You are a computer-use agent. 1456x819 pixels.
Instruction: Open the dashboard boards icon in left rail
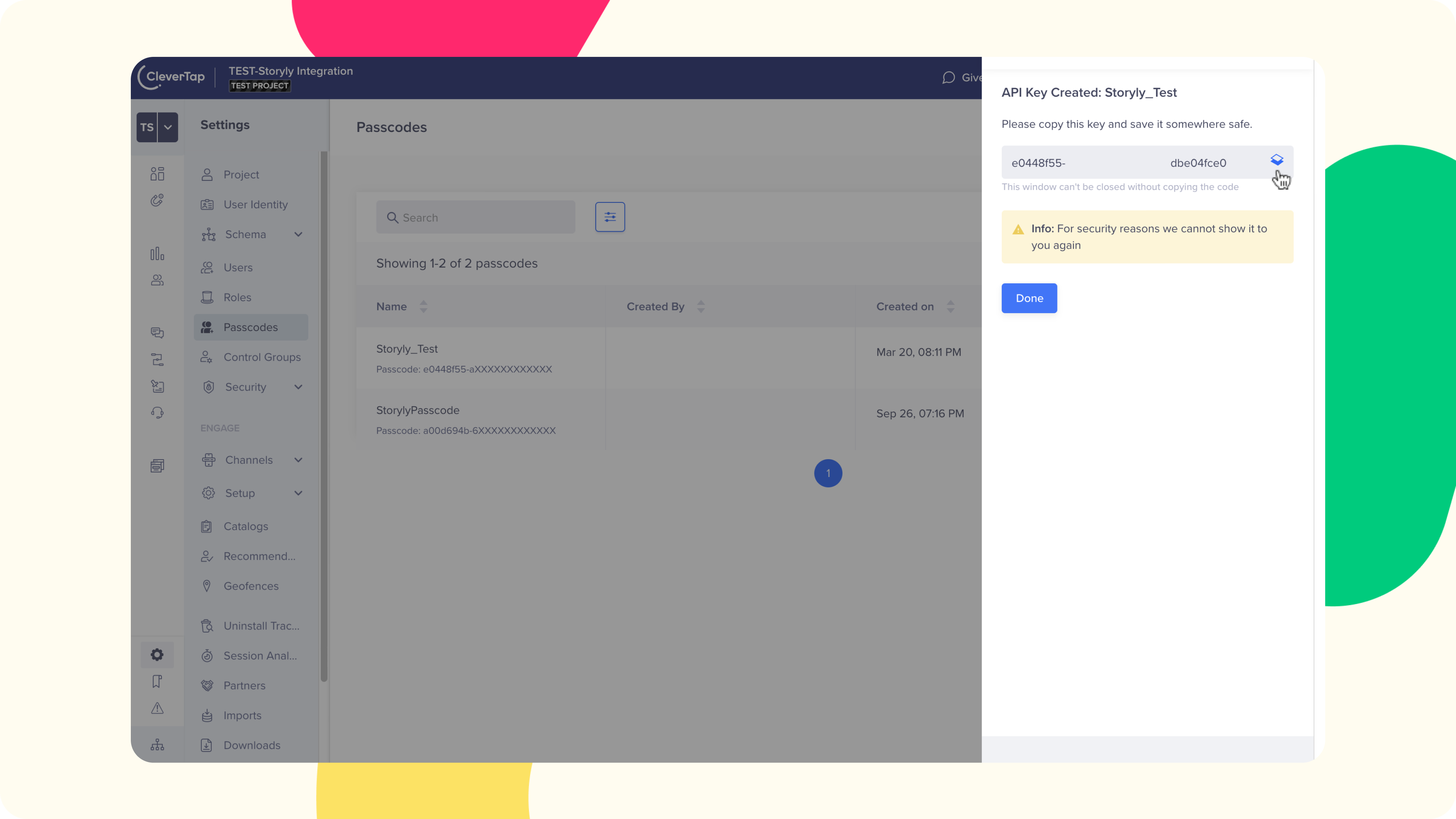pyautogui.click(x=157, y=174)
